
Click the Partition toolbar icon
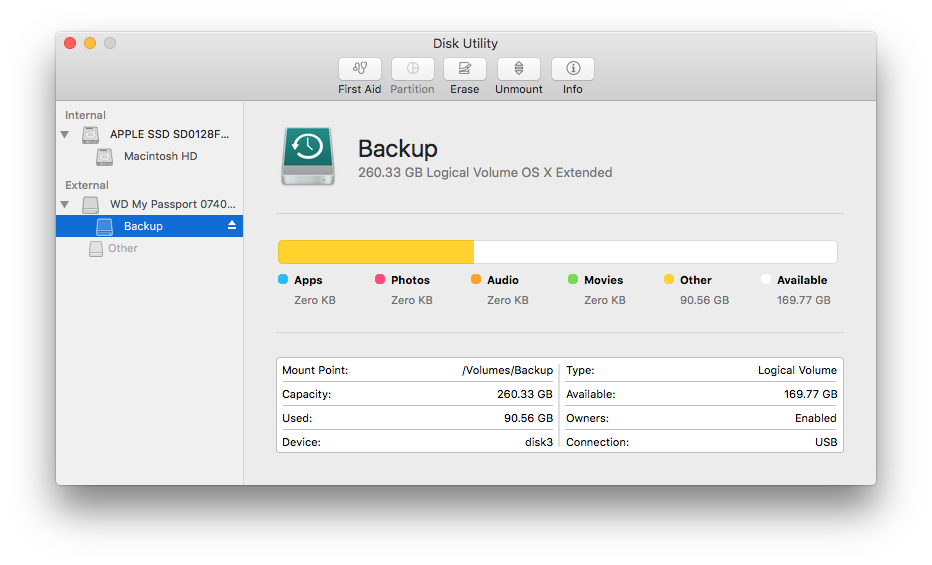[413, 69]
